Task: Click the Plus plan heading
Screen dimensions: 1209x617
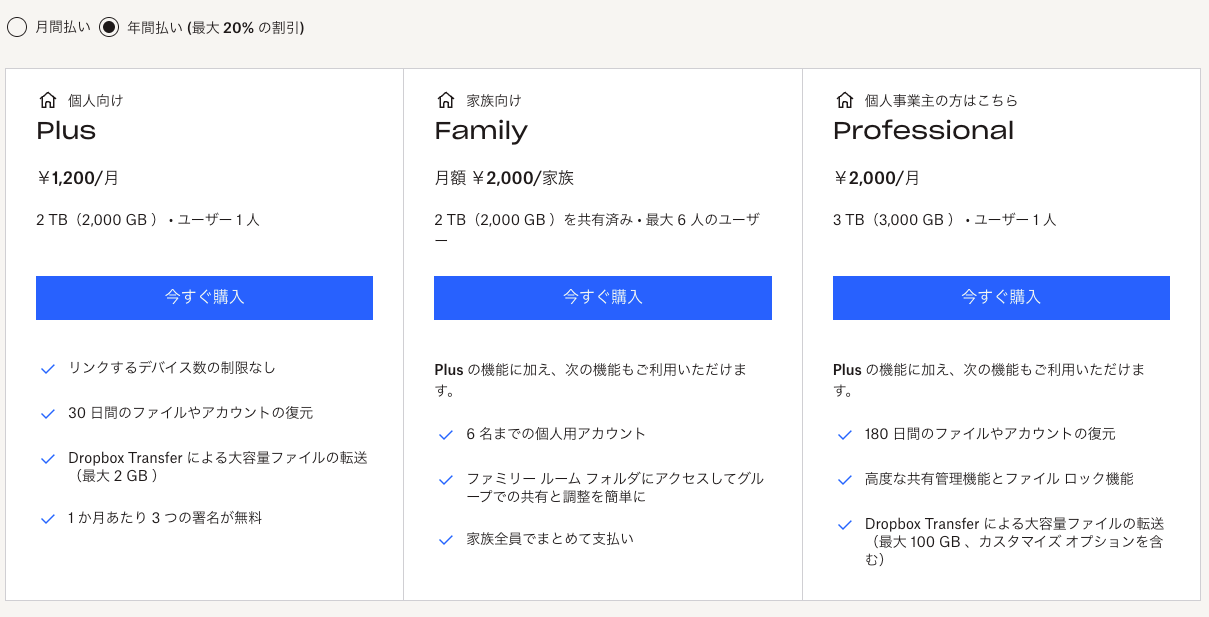Action: tap(66, 131)
